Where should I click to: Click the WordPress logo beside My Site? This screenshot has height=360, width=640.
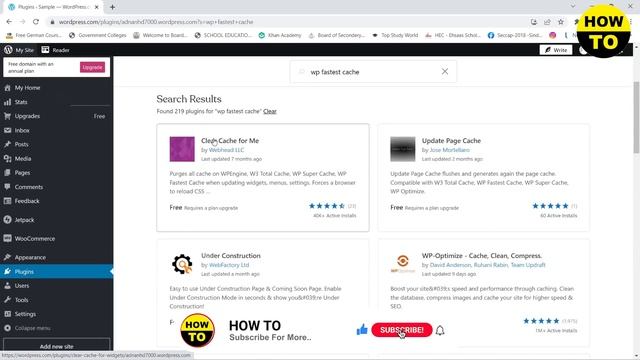tap(8, 50)
